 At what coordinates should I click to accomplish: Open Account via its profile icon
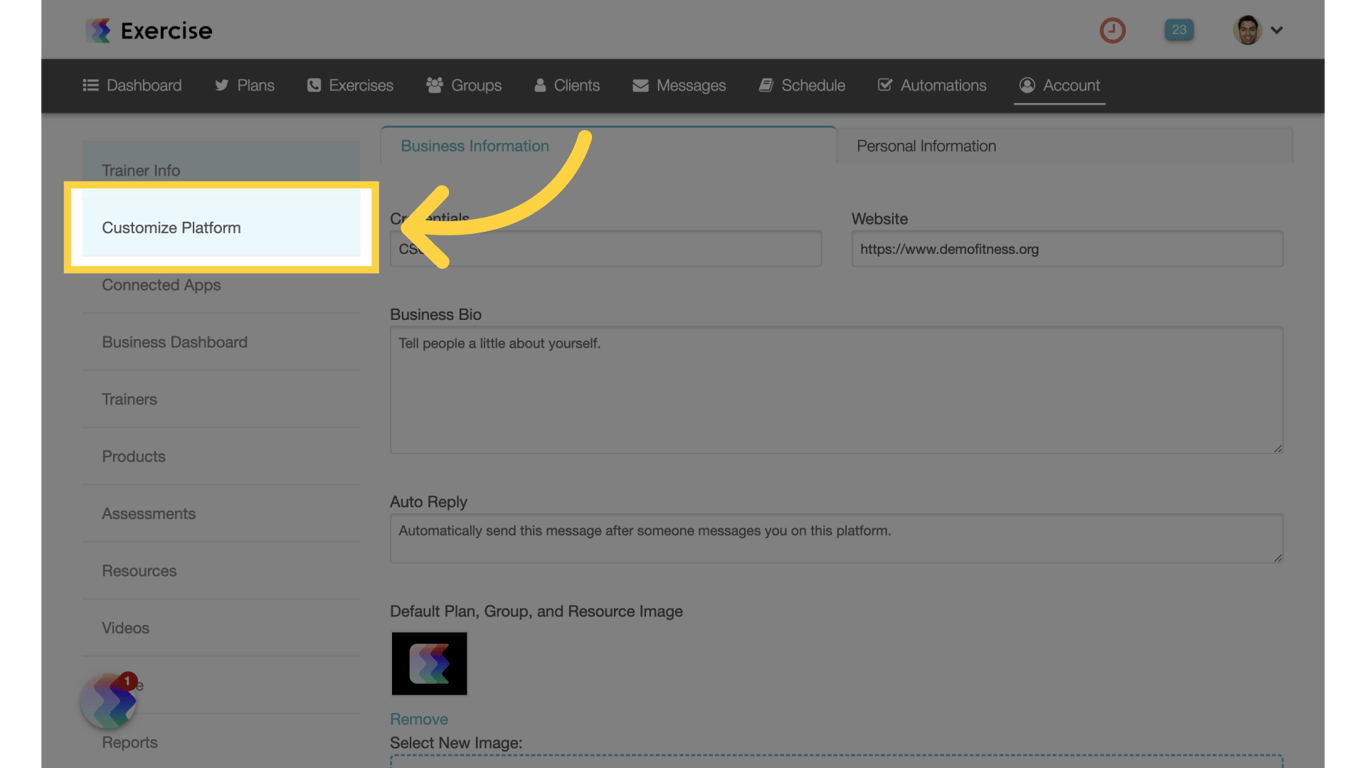coord(1026,85)
